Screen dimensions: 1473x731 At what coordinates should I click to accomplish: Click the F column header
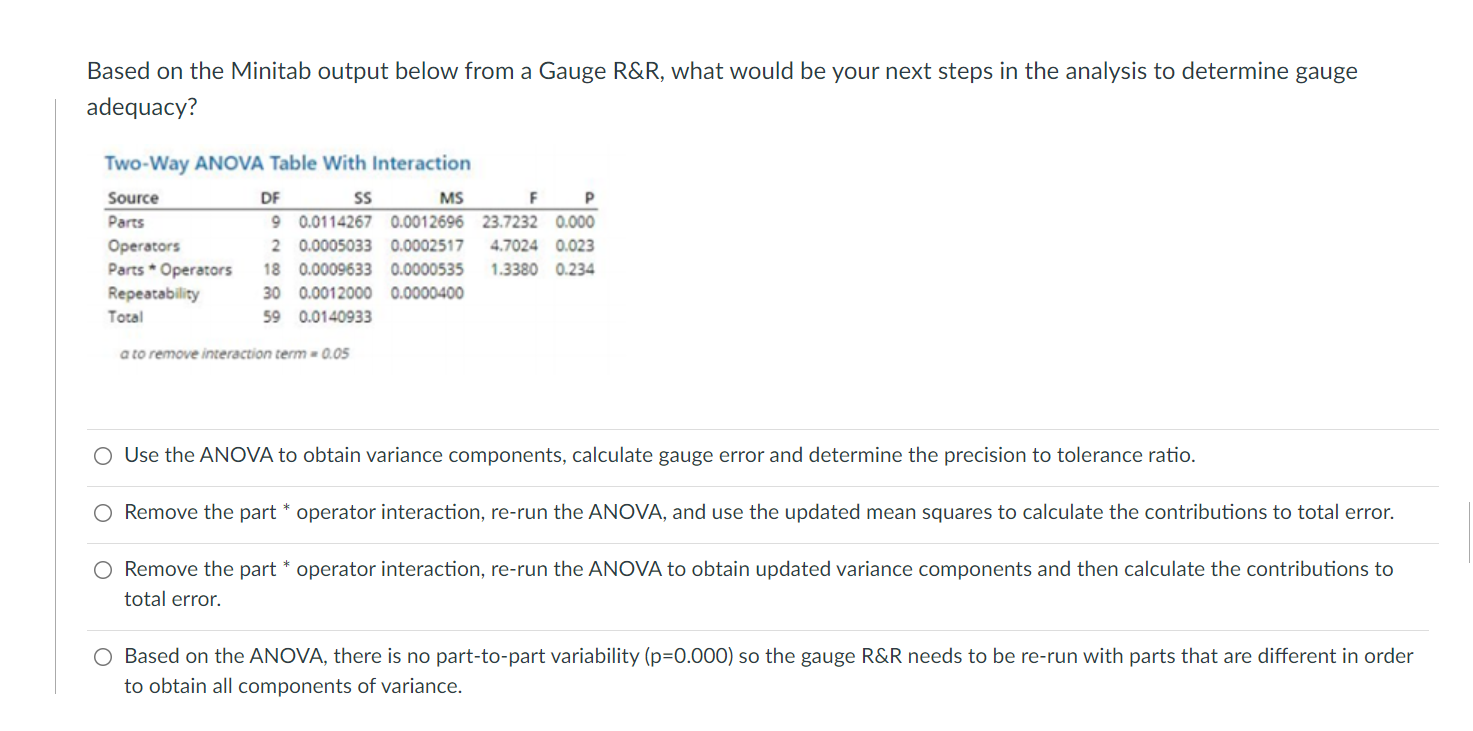532,197
